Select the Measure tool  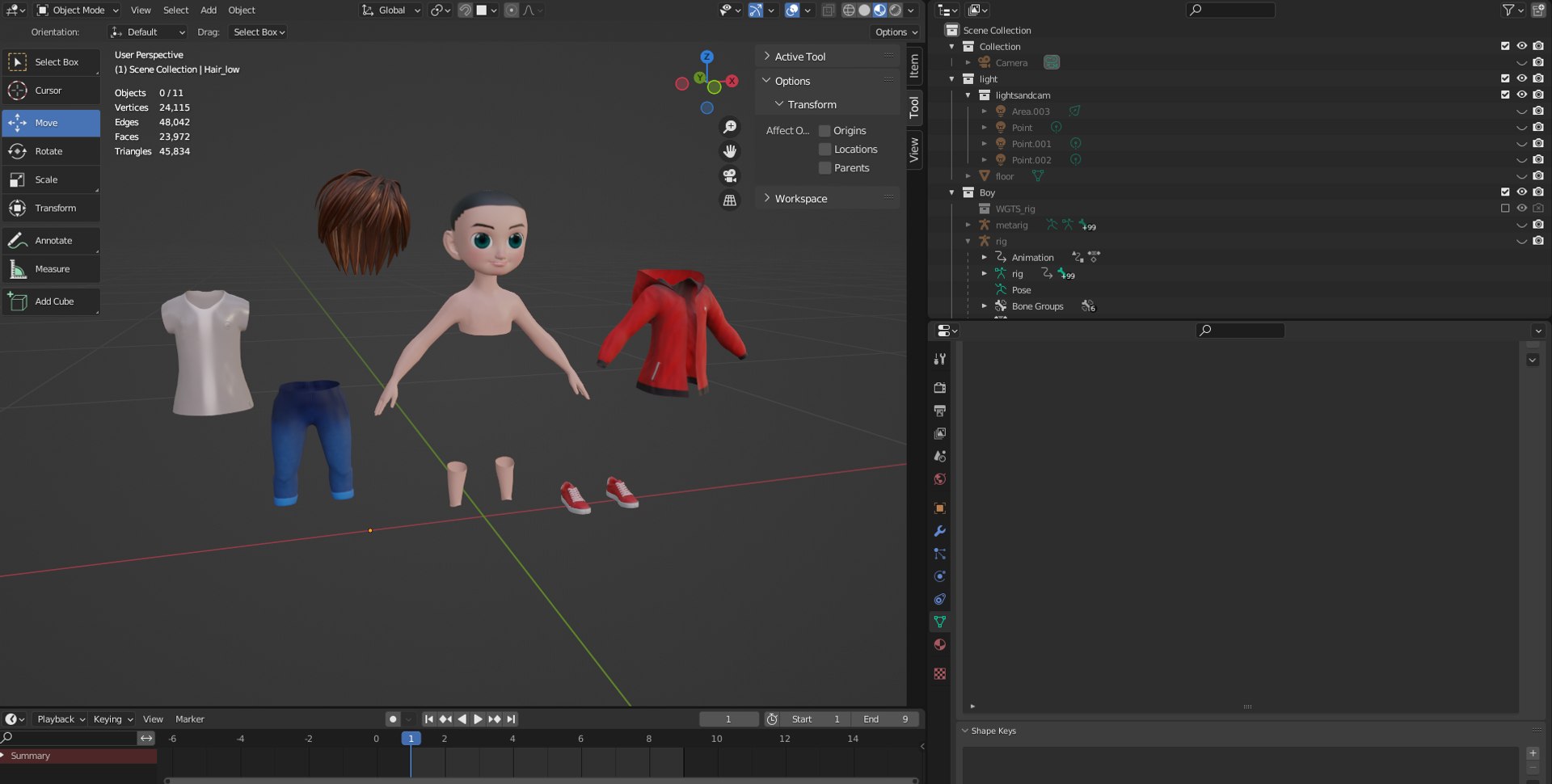[51, 268]
